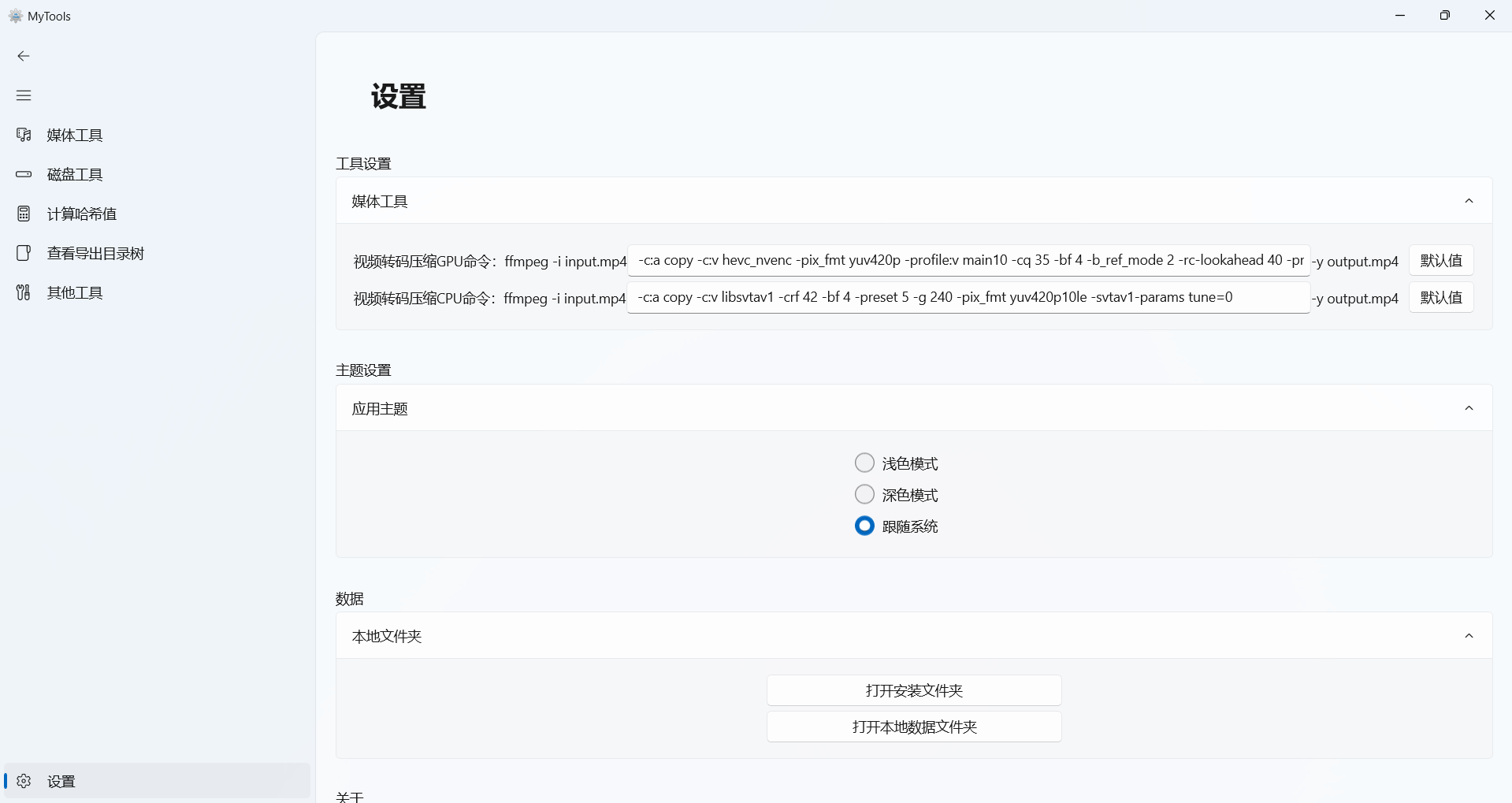This screenshot has height=803, width=1512.
Task: Click the 其他工具 icon in the sidebar
Action: [24, 292]
